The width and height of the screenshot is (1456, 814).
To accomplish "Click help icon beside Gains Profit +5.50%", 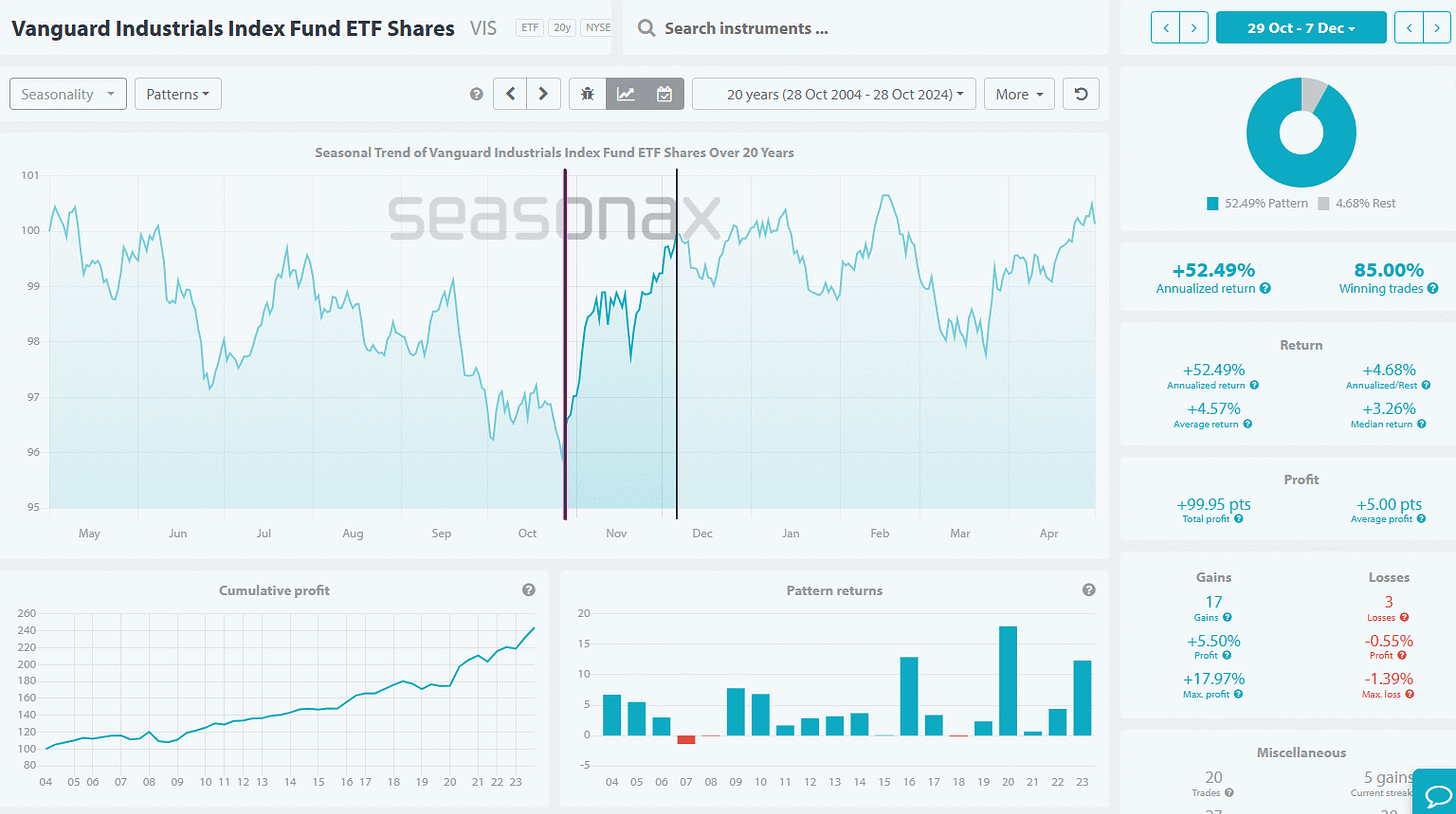I will tap(1229, 656).
